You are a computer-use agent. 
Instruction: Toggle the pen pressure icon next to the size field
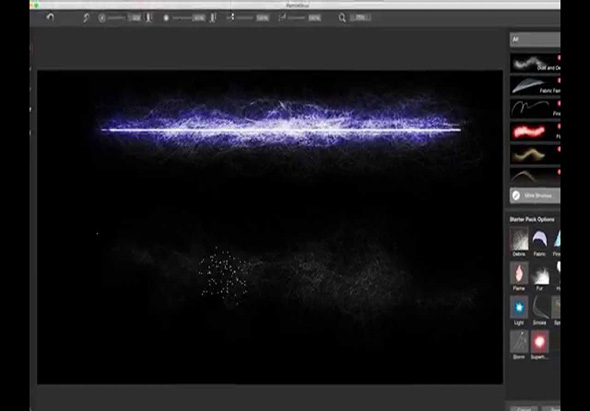(149, 18)
